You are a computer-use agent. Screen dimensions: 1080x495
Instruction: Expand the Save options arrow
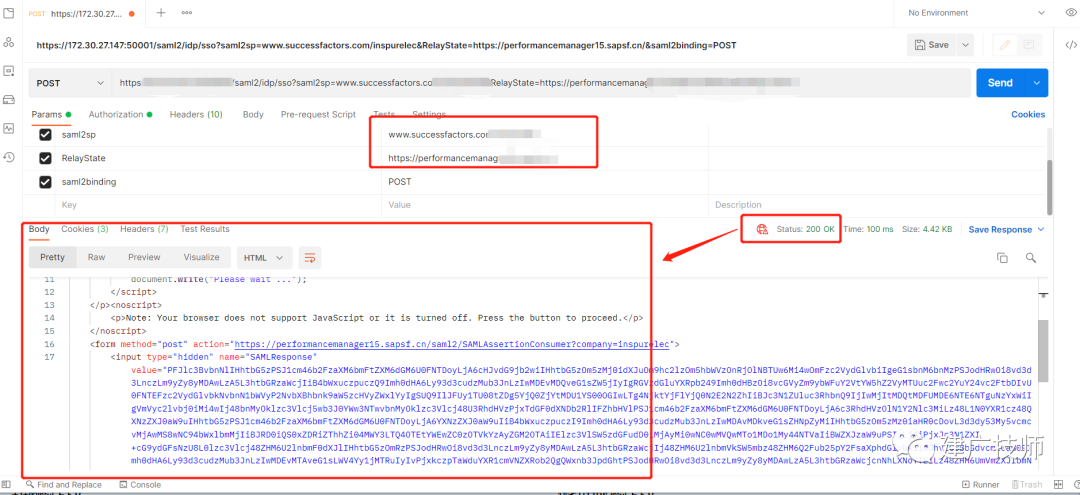click(965, 45)
